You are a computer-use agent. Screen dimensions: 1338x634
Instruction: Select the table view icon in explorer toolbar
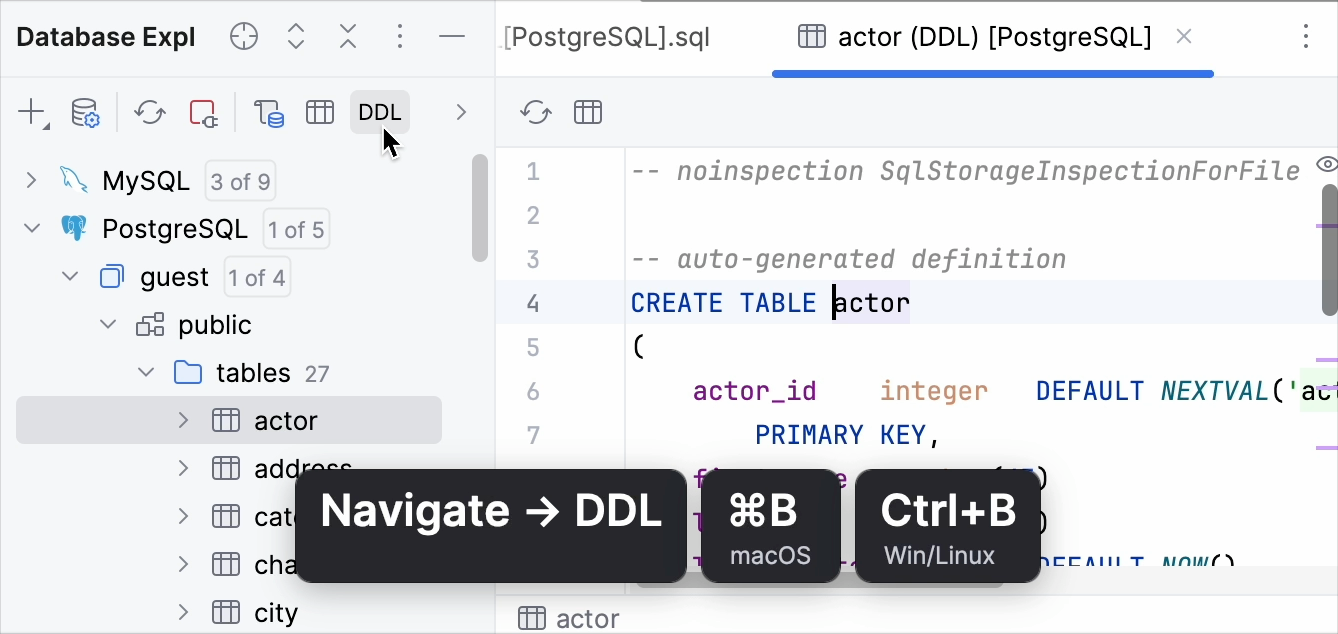320,112
